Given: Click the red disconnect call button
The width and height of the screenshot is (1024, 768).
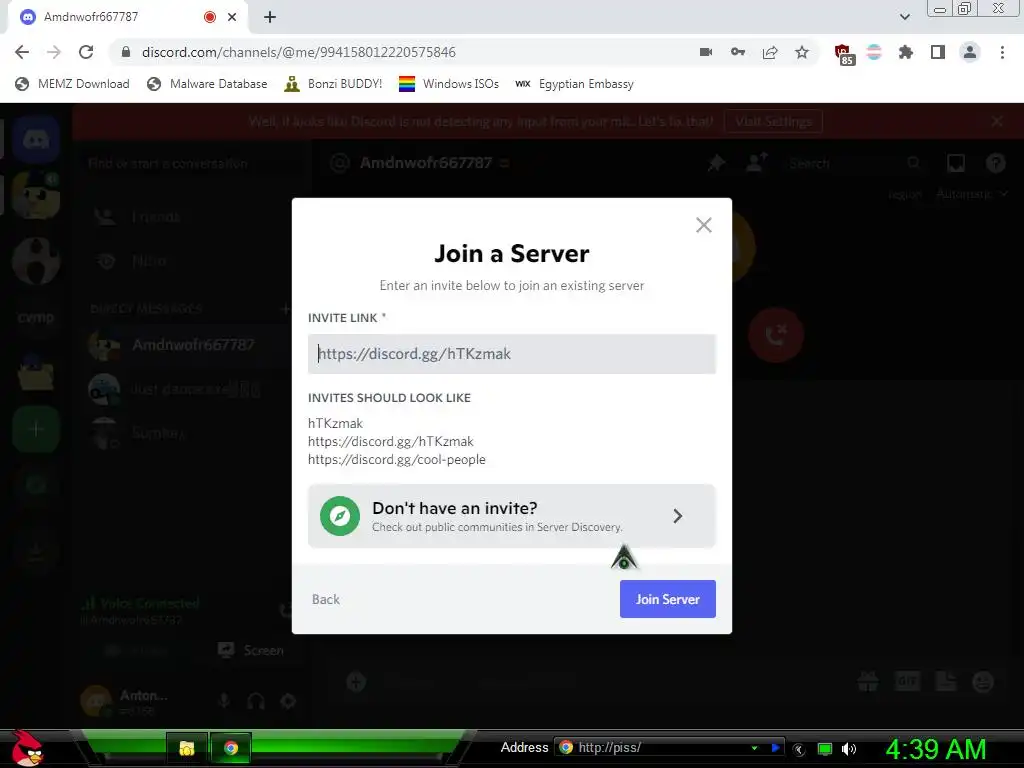Looking at the screenshot, I should pos(775,335).
